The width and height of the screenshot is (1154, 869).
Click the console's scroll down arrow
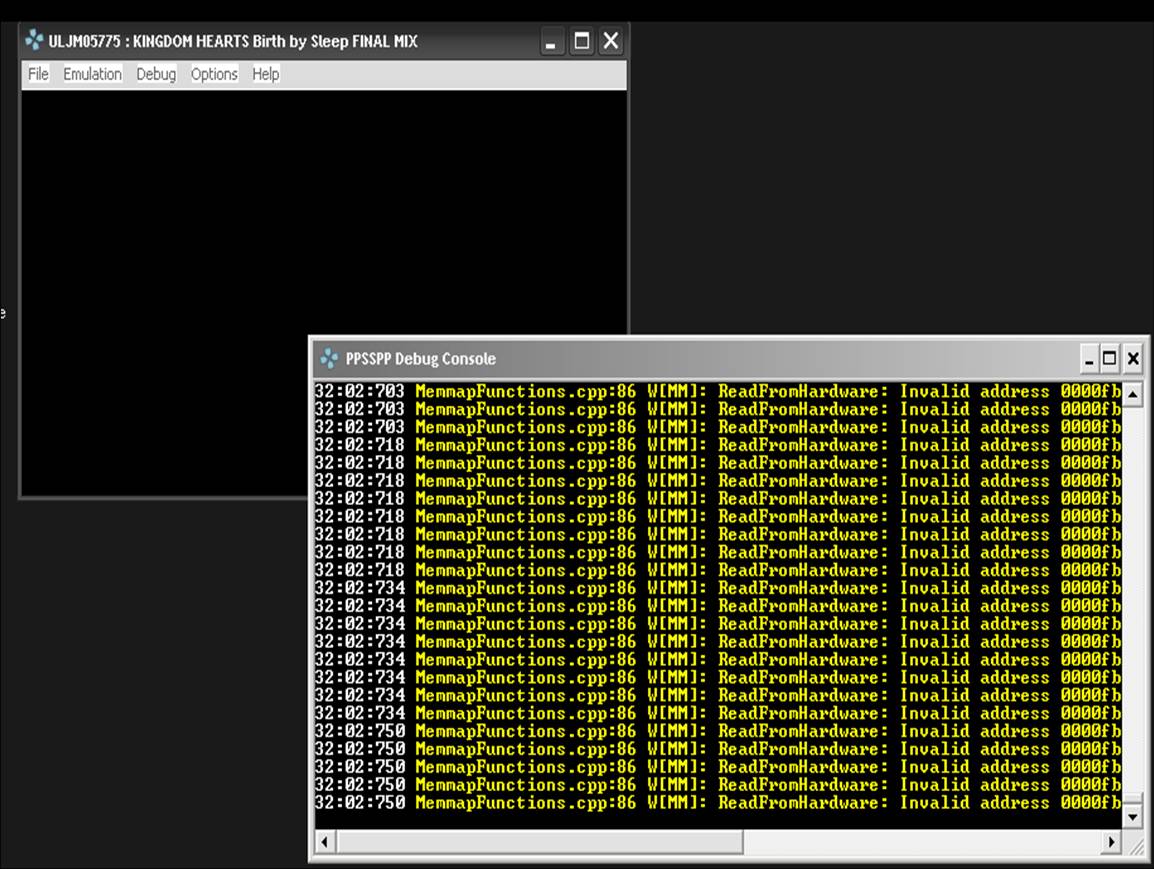pyautogui.click(x=1133, y=817)
